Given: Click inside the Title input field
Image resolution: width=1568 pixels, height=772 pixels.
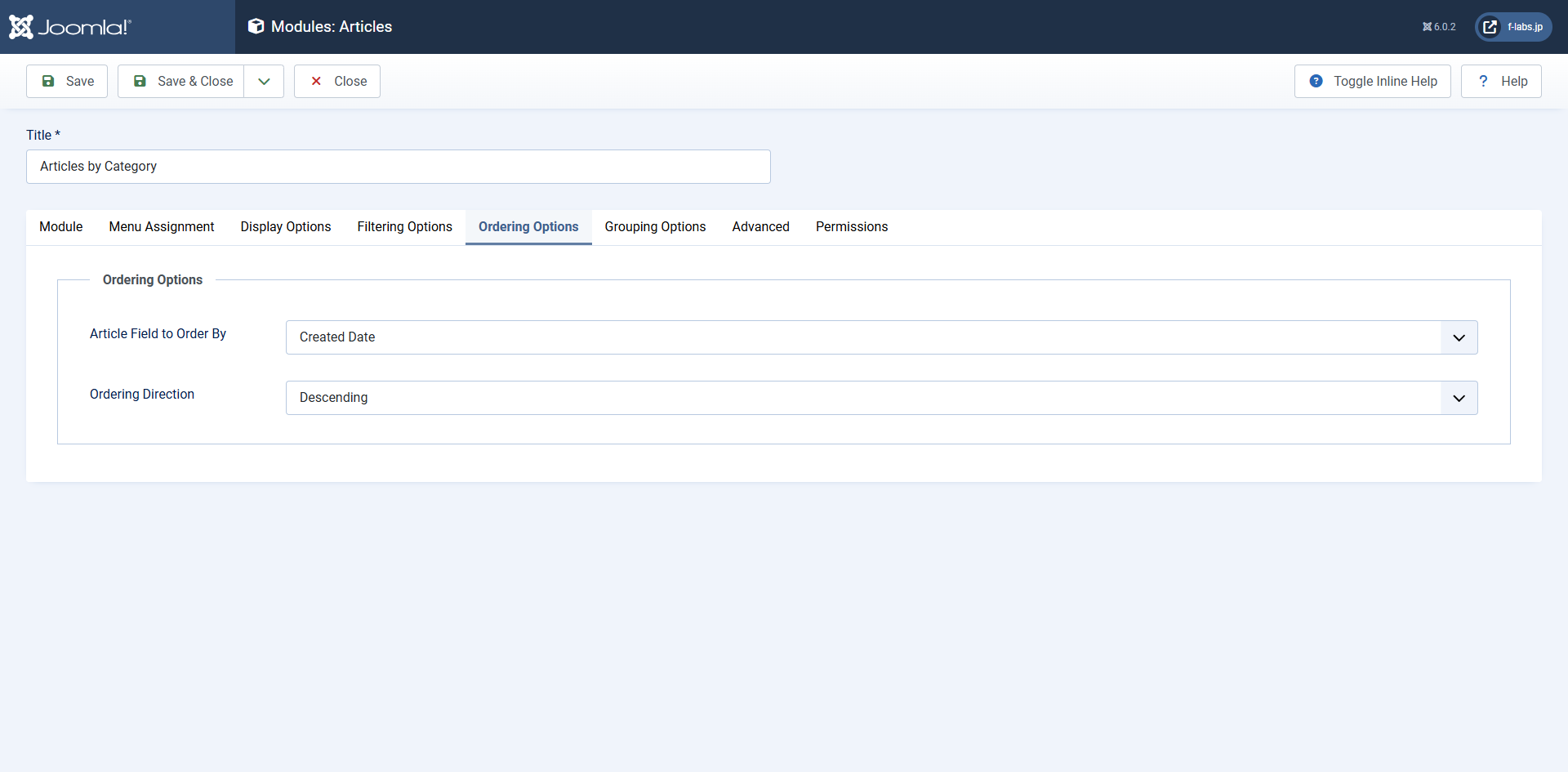Looking at the screenshot, I should (x=399, y=167).
